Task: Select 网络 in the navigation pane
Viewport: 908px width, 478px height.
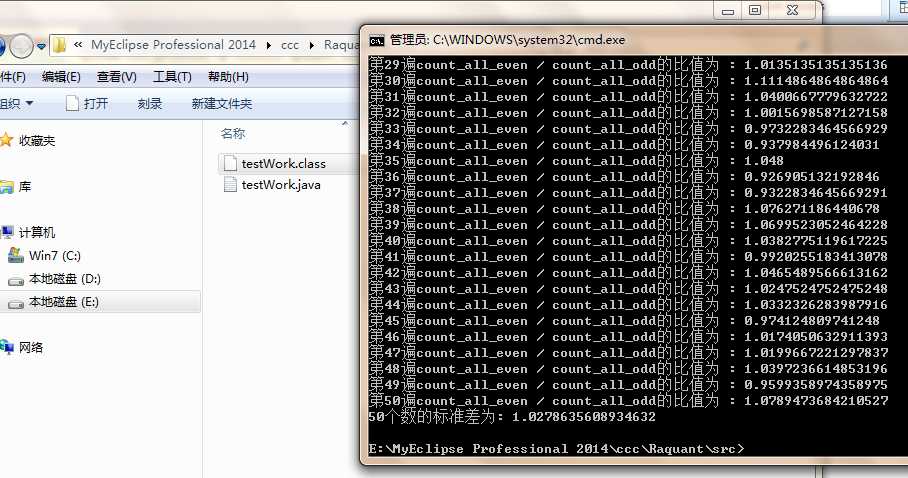Action: point(31,347)
